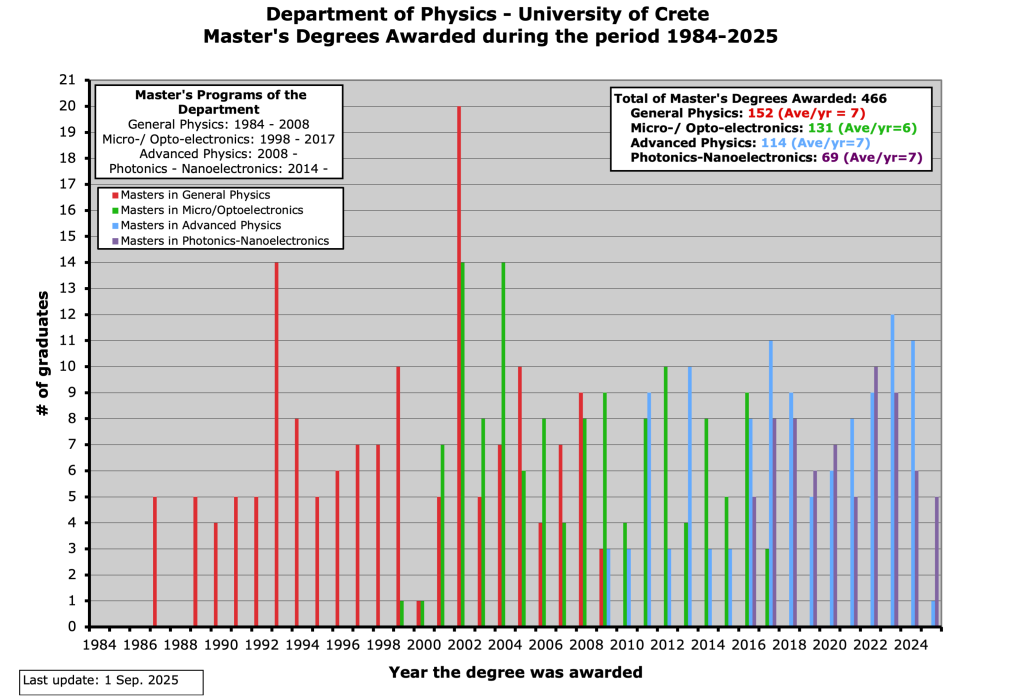
Task: Click the green Micro/Optoelectronics legend swatch
Action: [x=116, y=210]
